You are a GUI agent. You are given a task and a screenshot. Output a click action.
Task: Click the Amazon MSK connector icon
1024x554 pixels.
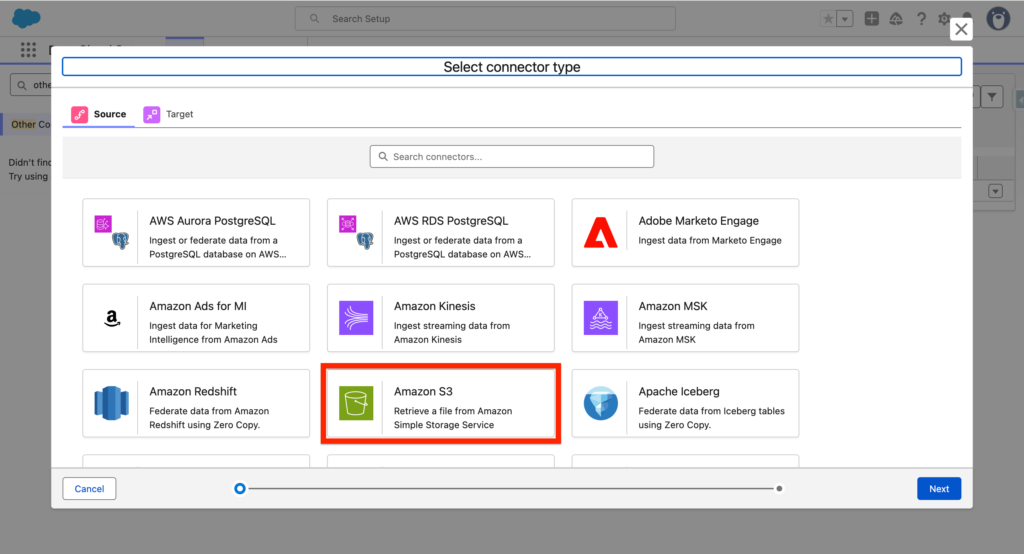click(601, 318)
